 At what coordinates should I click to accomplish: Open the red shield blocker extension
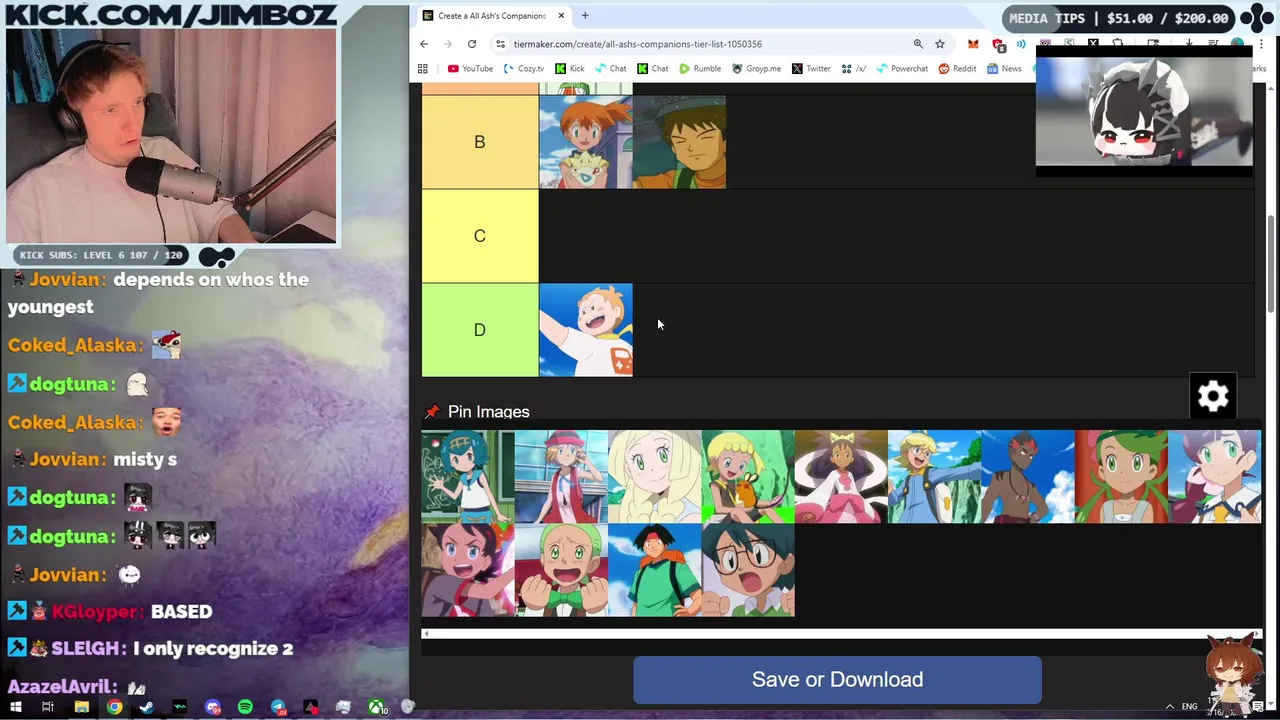(x=998, y=44)
